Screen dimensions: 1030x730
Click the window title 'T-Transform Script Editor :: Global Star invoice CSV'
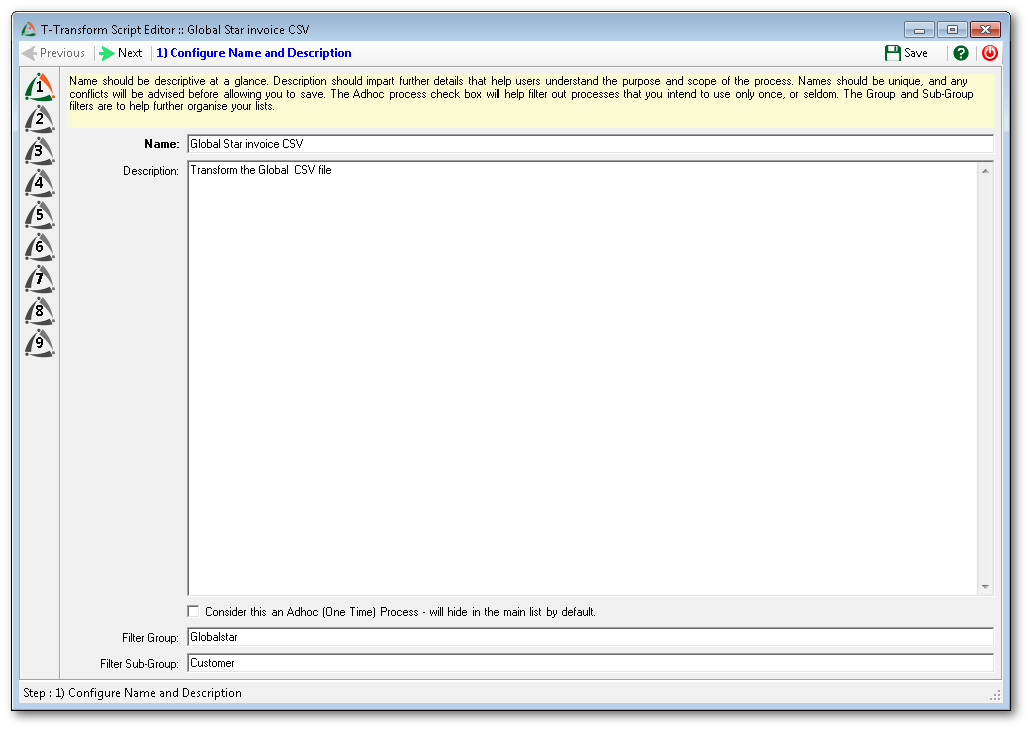click(175, 30)
